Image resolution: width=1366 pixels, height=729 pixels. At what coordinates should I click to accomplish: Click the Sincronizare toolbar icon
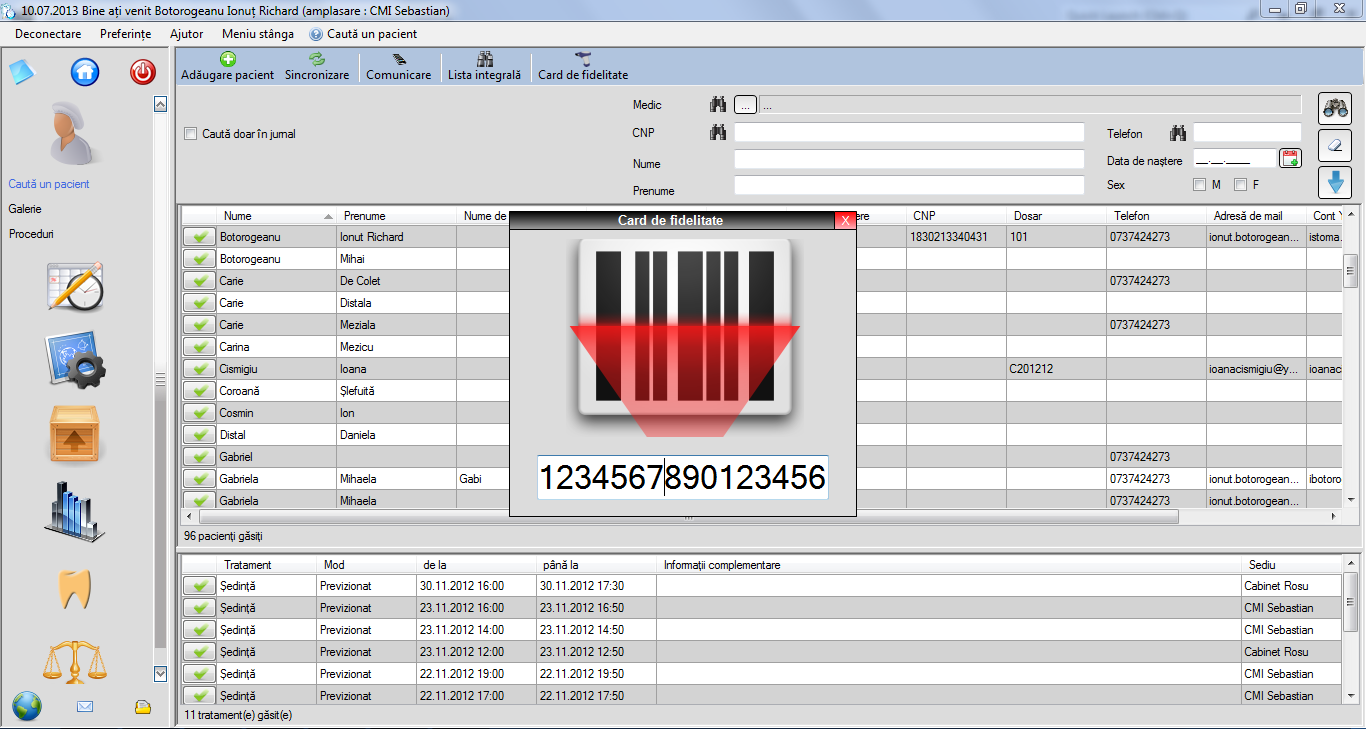(x=317, y=60)
